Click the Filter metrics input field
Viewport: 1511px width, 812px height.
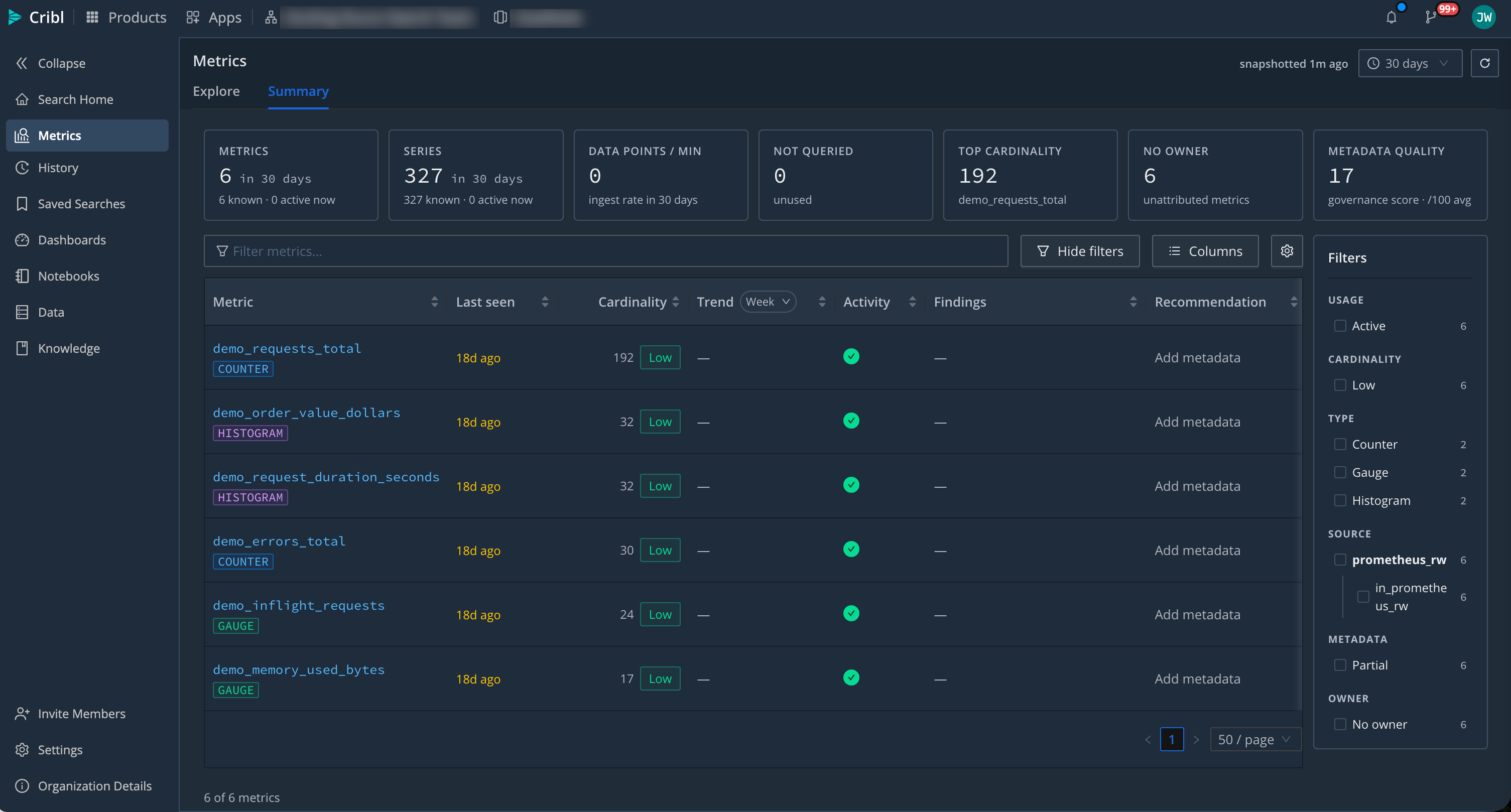tap(605, 251)
